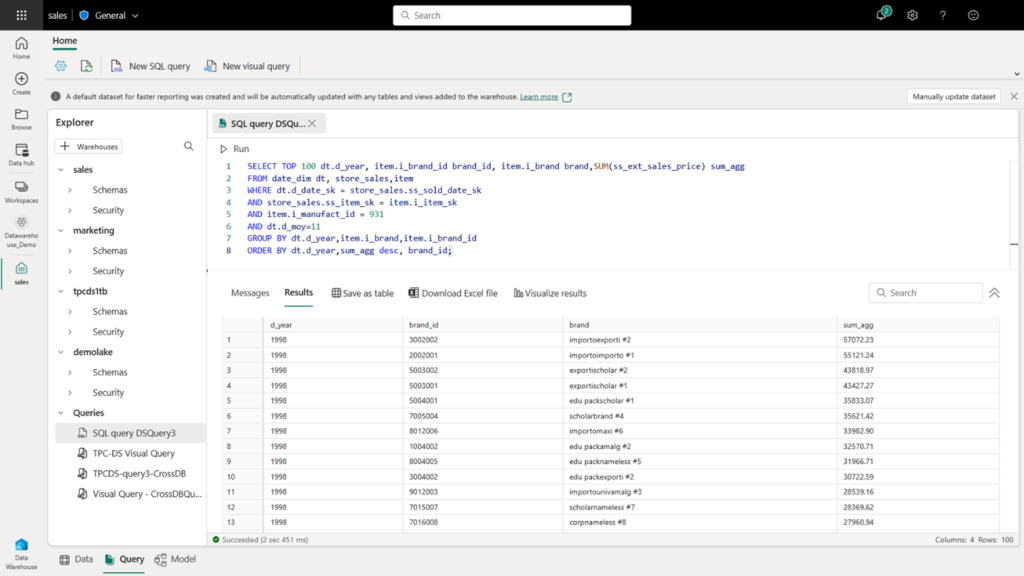Open TPCDS-query3-CrossDB query
The image size is (1024, 576).
(131, 473)
